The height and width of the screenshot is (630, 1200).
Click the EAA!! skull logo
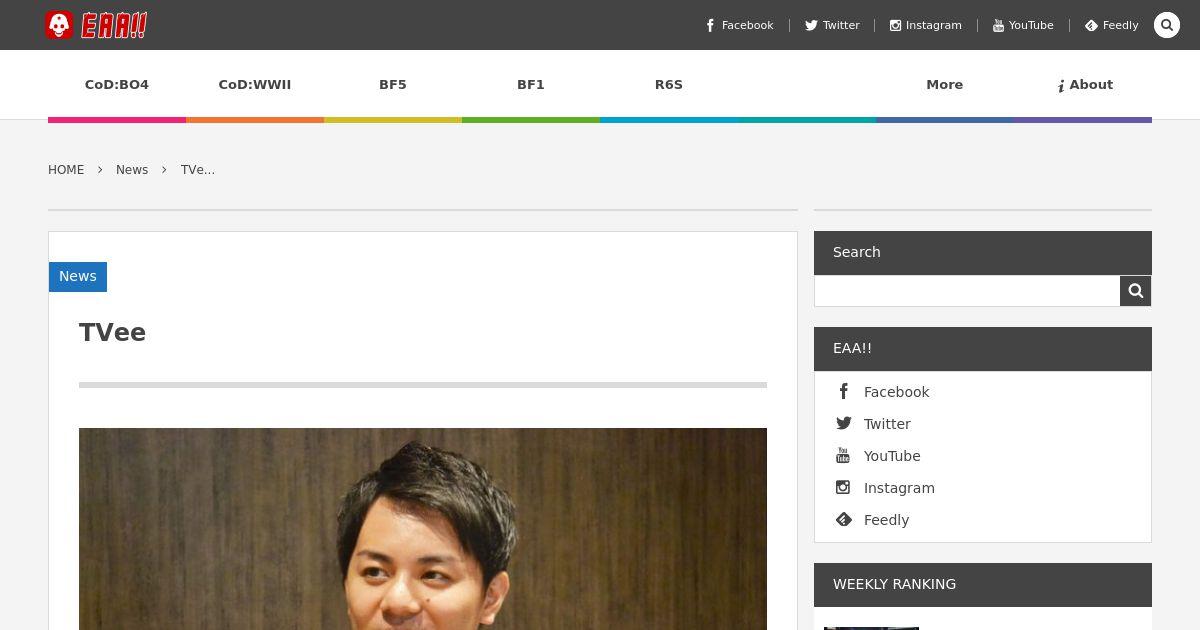(x=96, y=25)
